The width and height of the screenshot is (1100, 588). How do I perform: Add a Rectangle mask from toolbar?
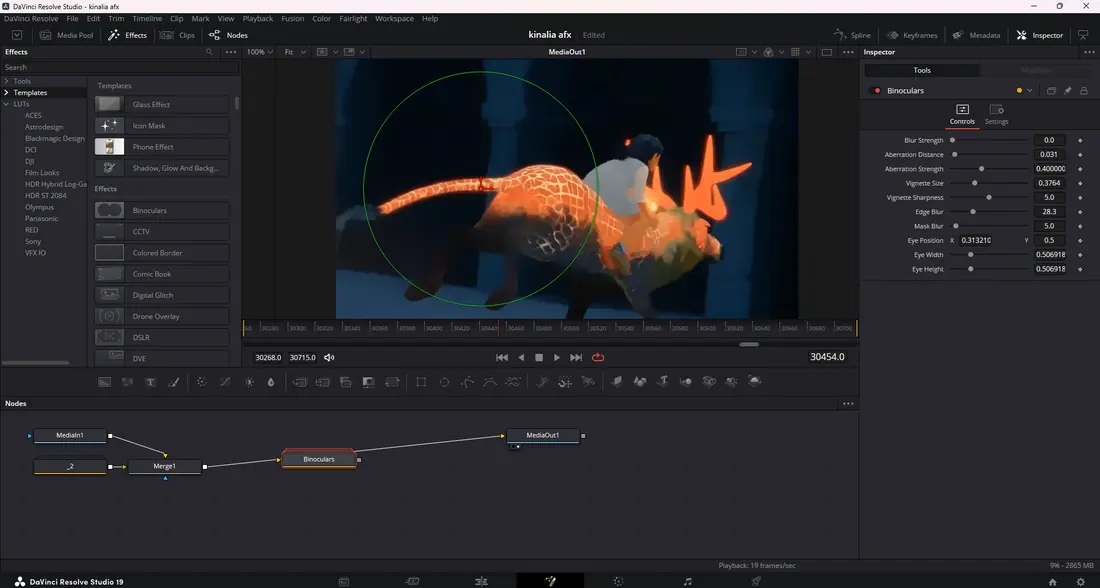click(x=421, y=382)
